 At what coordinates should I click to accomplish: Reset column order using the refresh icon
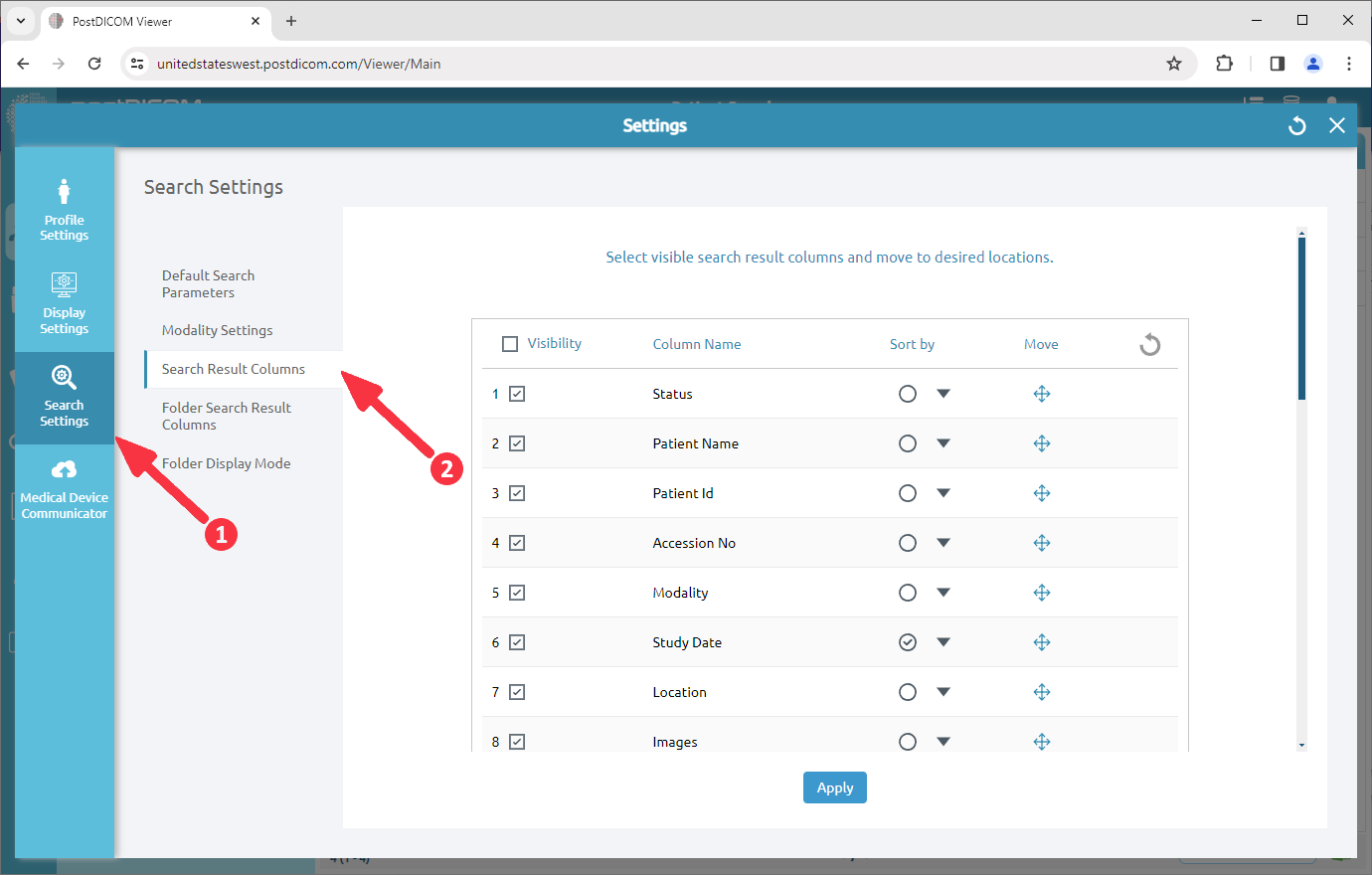coord(1149,343)
